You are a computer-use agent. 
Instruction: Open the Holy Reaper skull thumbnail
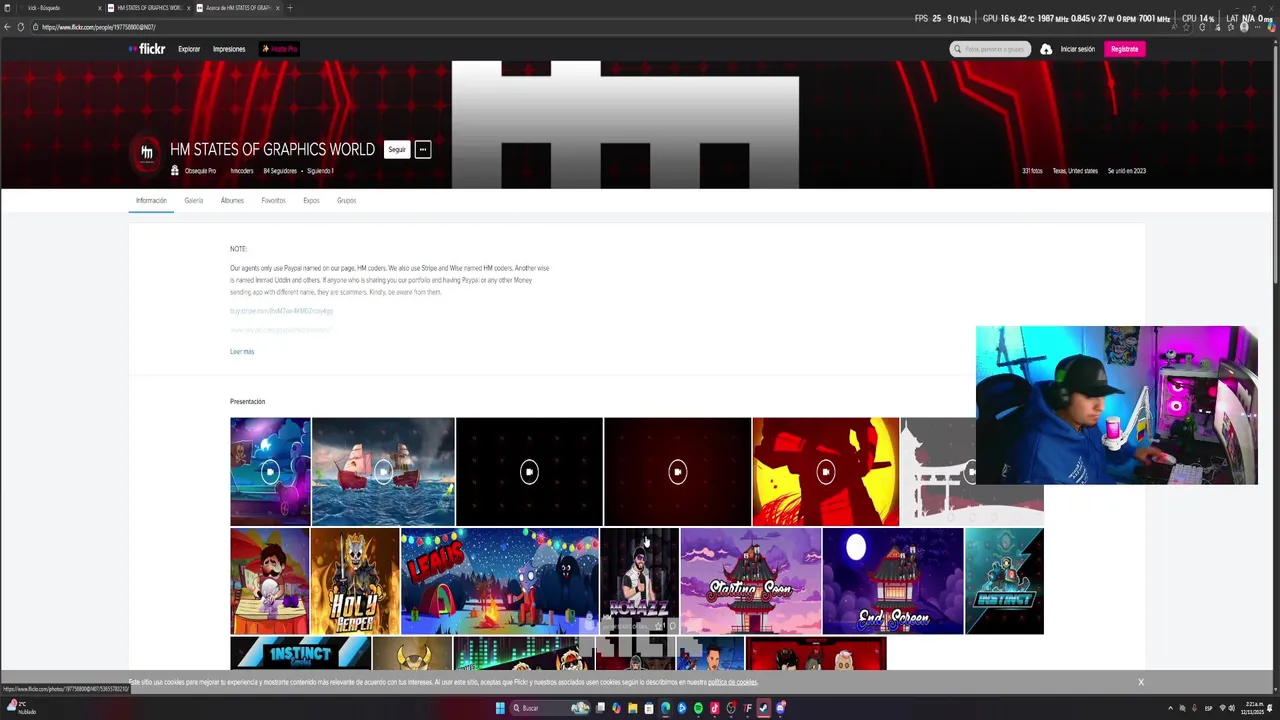(x=355, y=581)
